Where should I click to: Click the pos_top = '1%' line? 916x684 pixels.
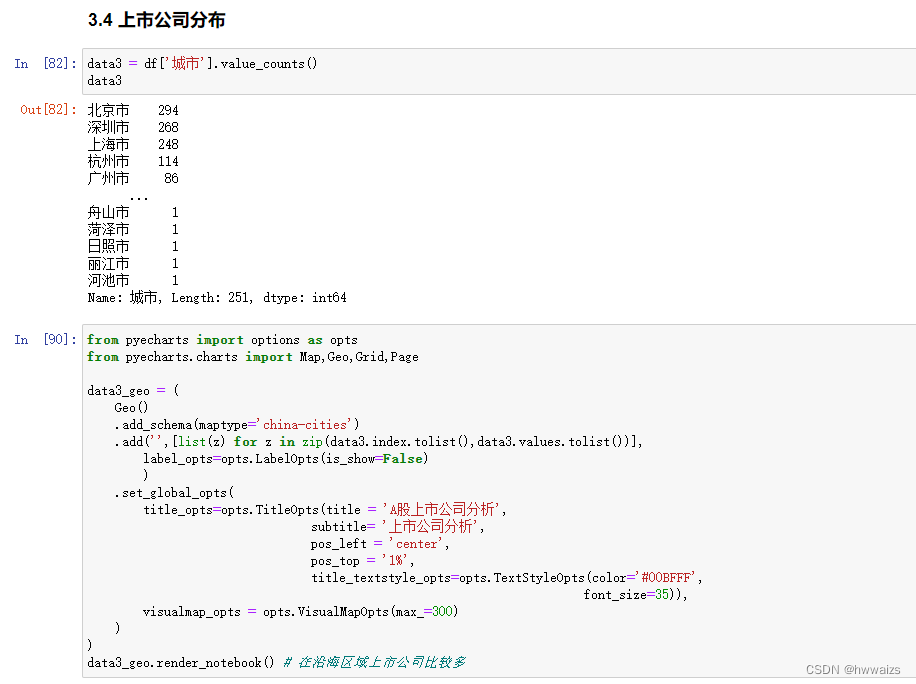pyautogui.click(x=363, y=561)
